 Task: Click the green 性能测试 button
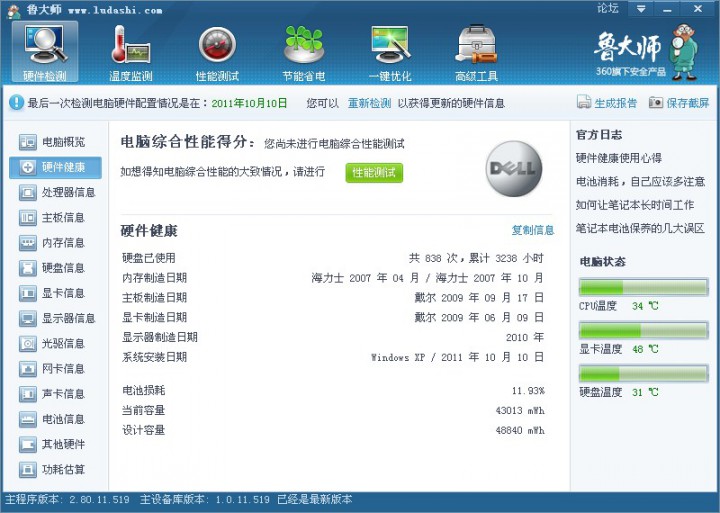[374, 172]
